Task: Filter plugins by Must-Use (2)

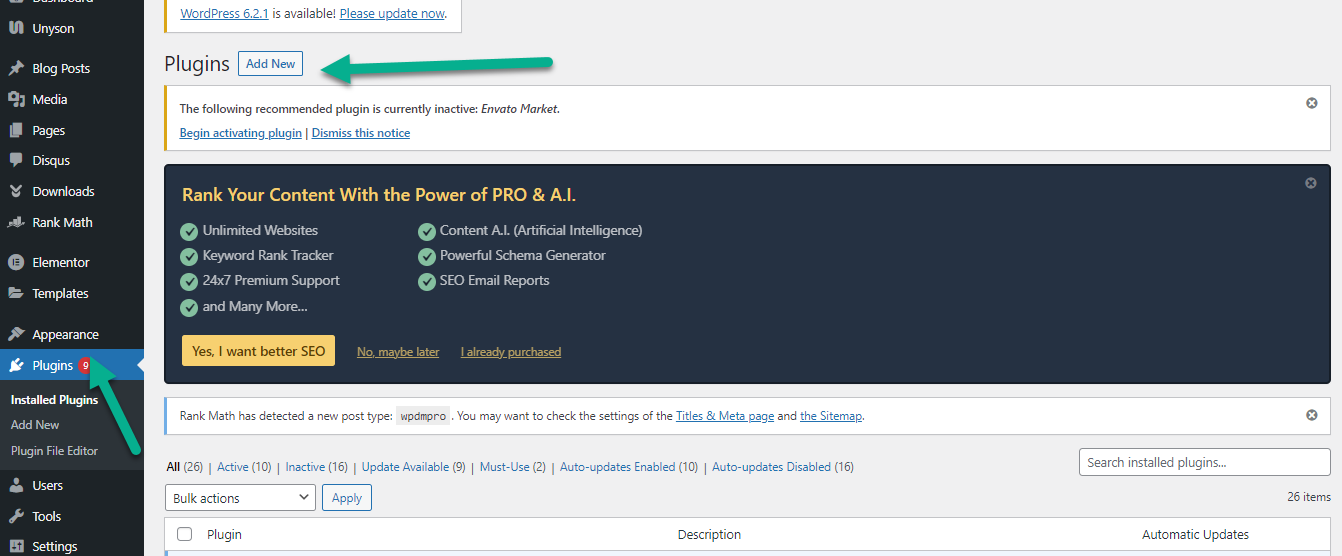Action: point(513,467)
